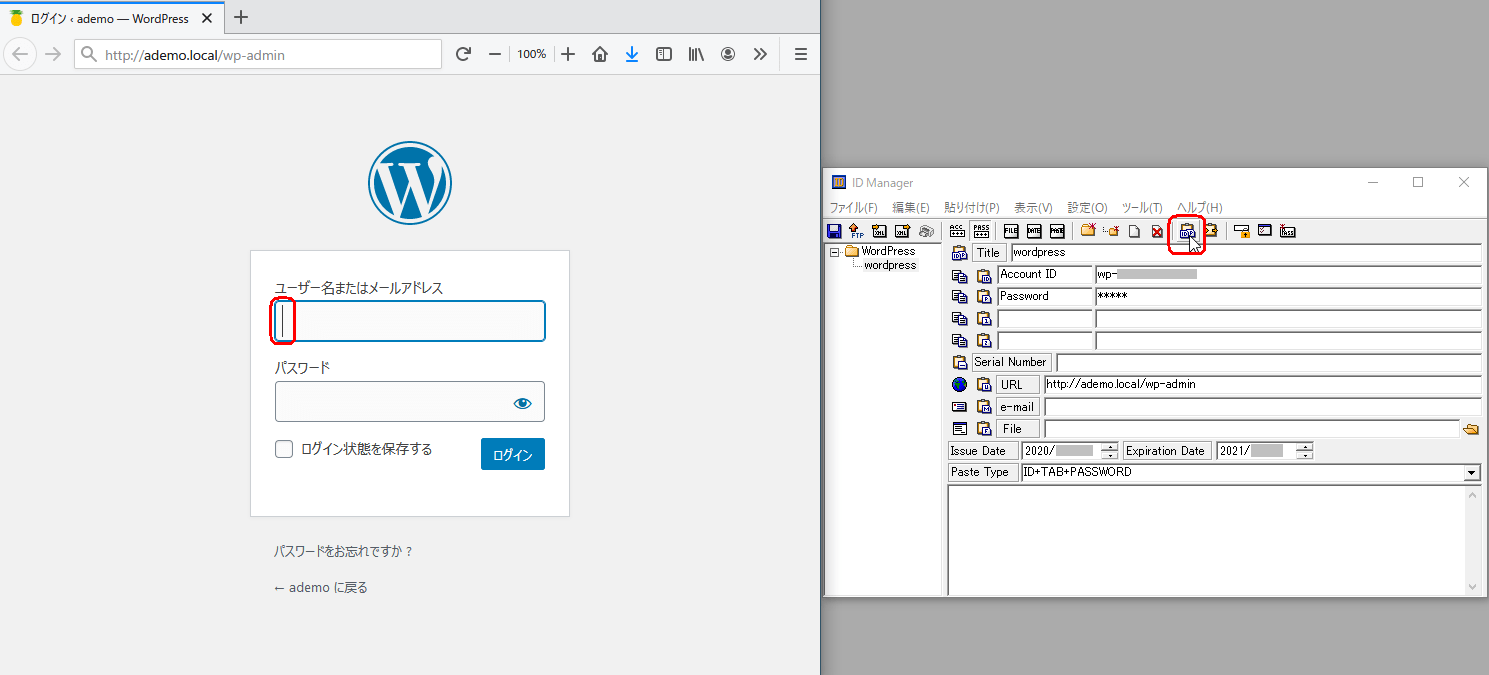The height and width of the screenshot is (675, 1489).
Task: Browse for a file with the folder icon
Action: click(x=1471, y=429)
